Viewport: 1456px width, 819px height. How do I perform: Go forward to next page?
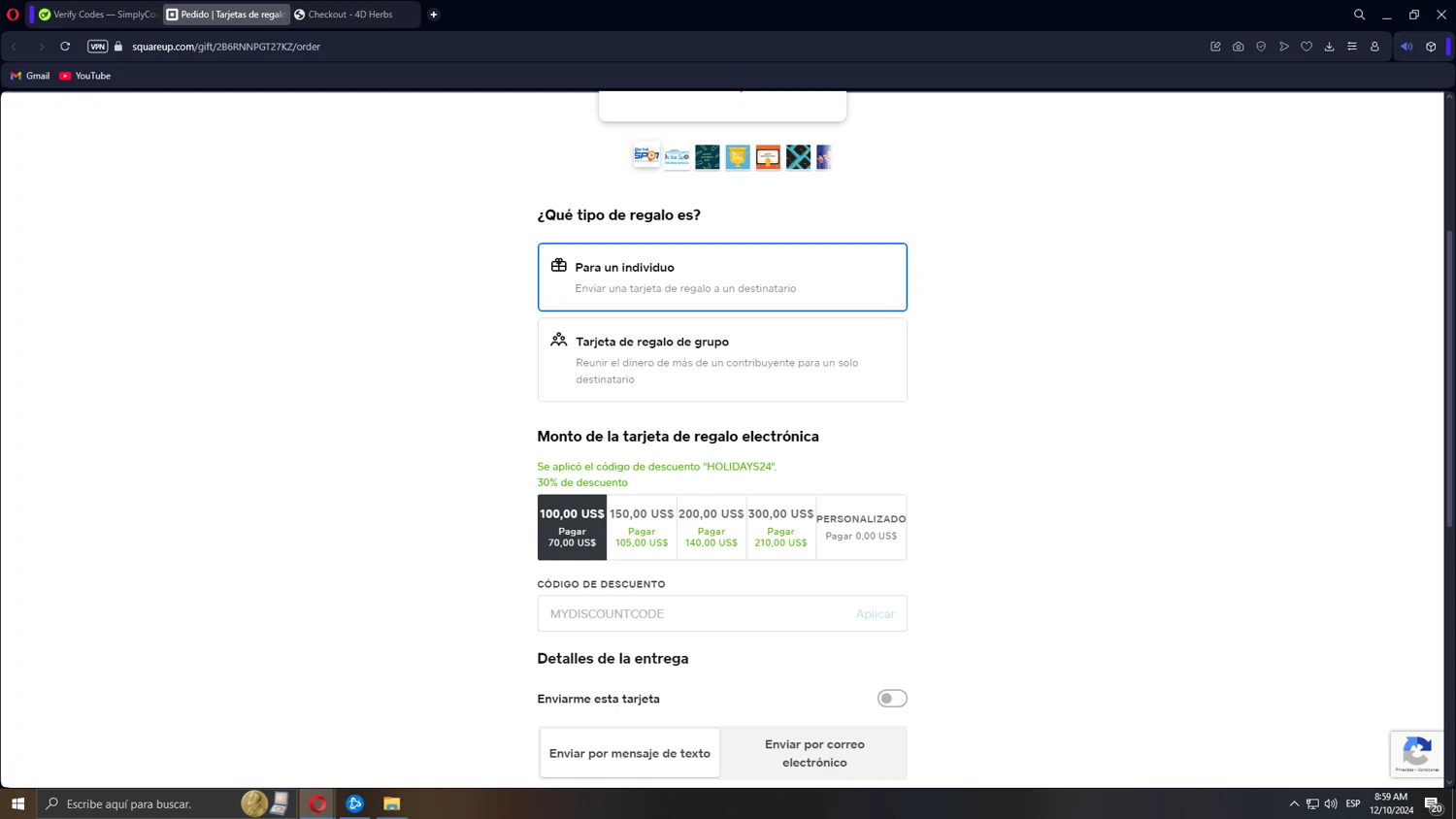[x=41, y=47]
